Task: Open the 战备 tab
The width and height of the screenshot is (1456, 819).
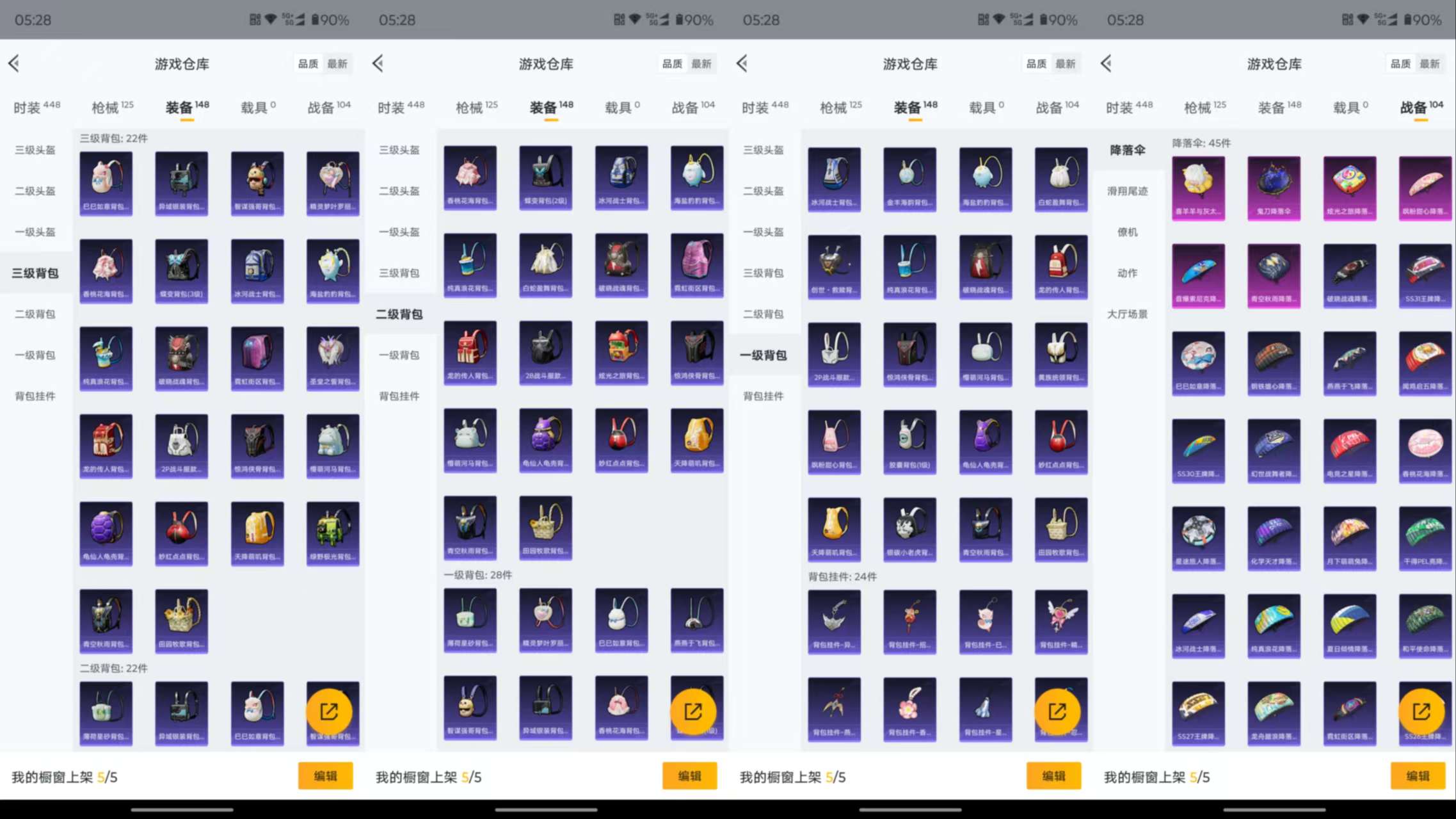Action: click(328, 107)
